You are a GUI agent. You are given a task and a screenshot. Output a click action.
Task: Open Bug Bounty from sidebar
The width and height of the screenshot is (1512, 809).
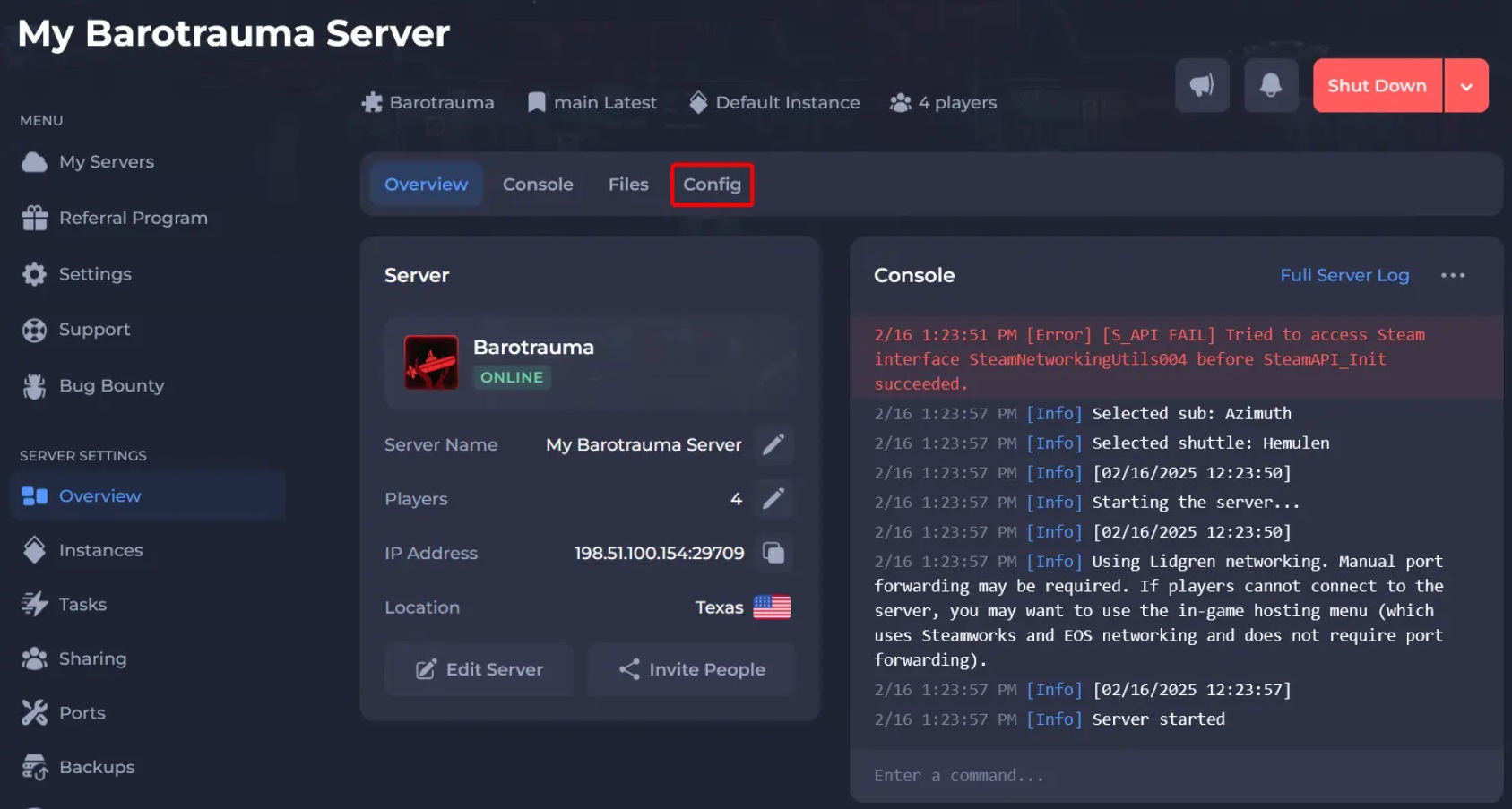[111, 386]
